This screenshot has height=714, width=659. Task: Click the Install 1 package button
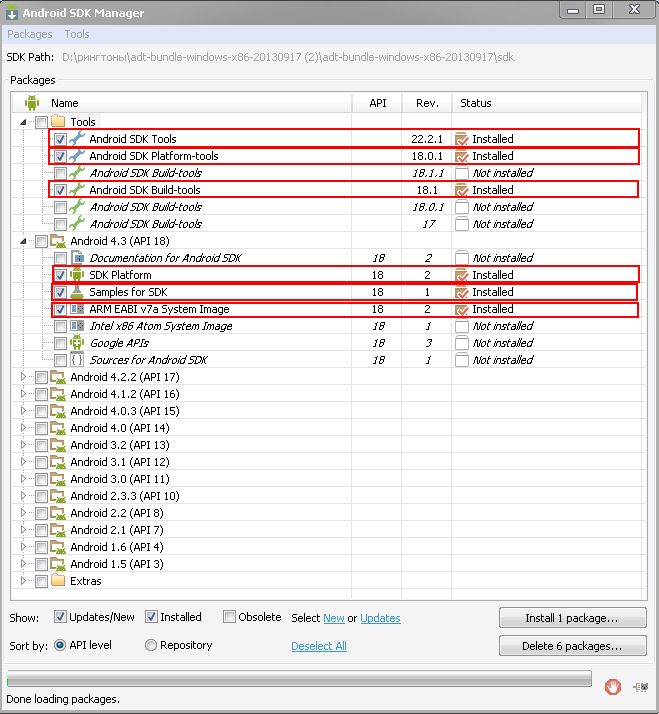pyautogui.click(x=572, y=618)
